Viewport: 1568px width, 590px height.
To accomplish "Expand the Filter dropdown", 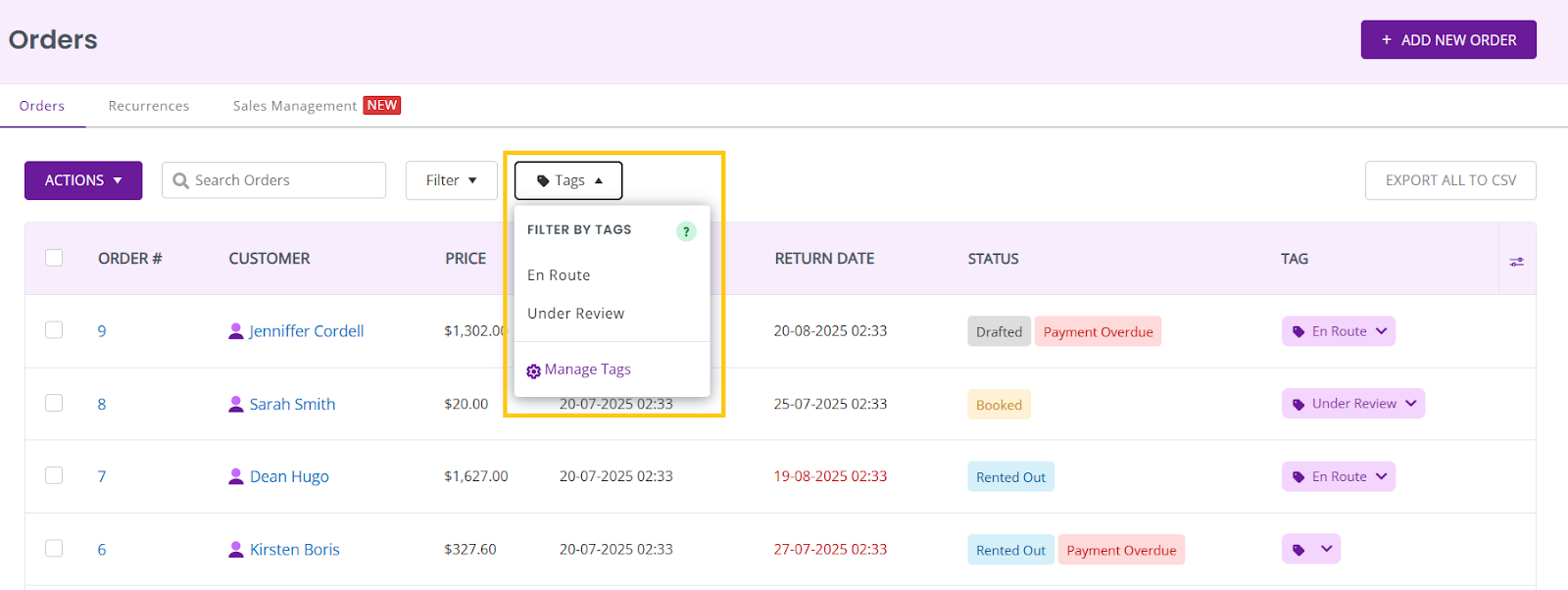I will coord(452,180).
